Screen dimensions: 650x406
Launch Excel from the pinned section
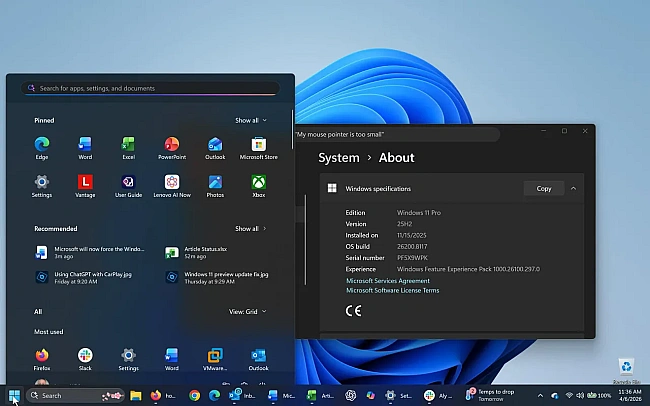(x=128, y=146)
